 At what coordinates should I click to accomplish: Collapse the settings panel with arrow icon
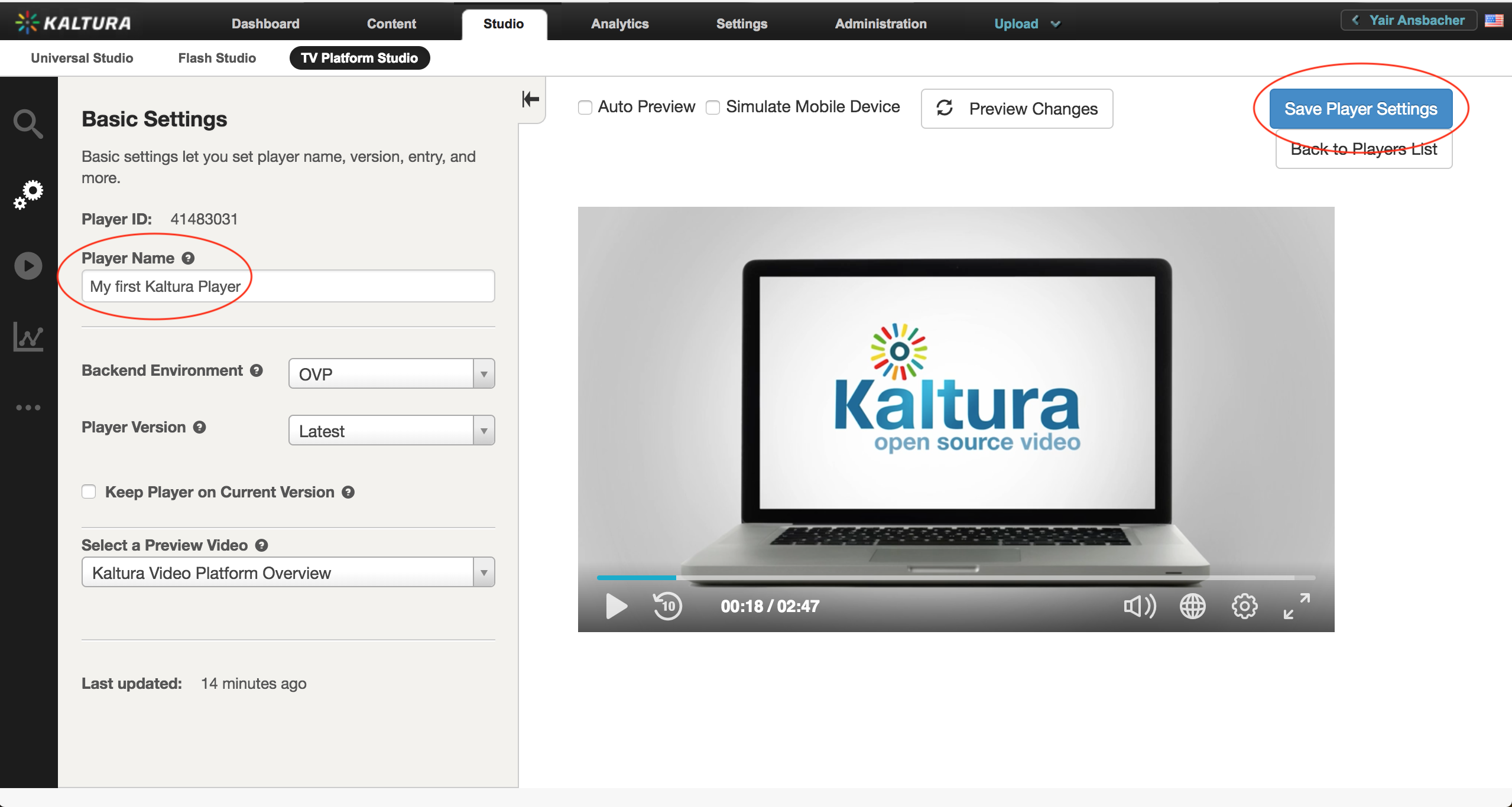(x=531, y=99)
